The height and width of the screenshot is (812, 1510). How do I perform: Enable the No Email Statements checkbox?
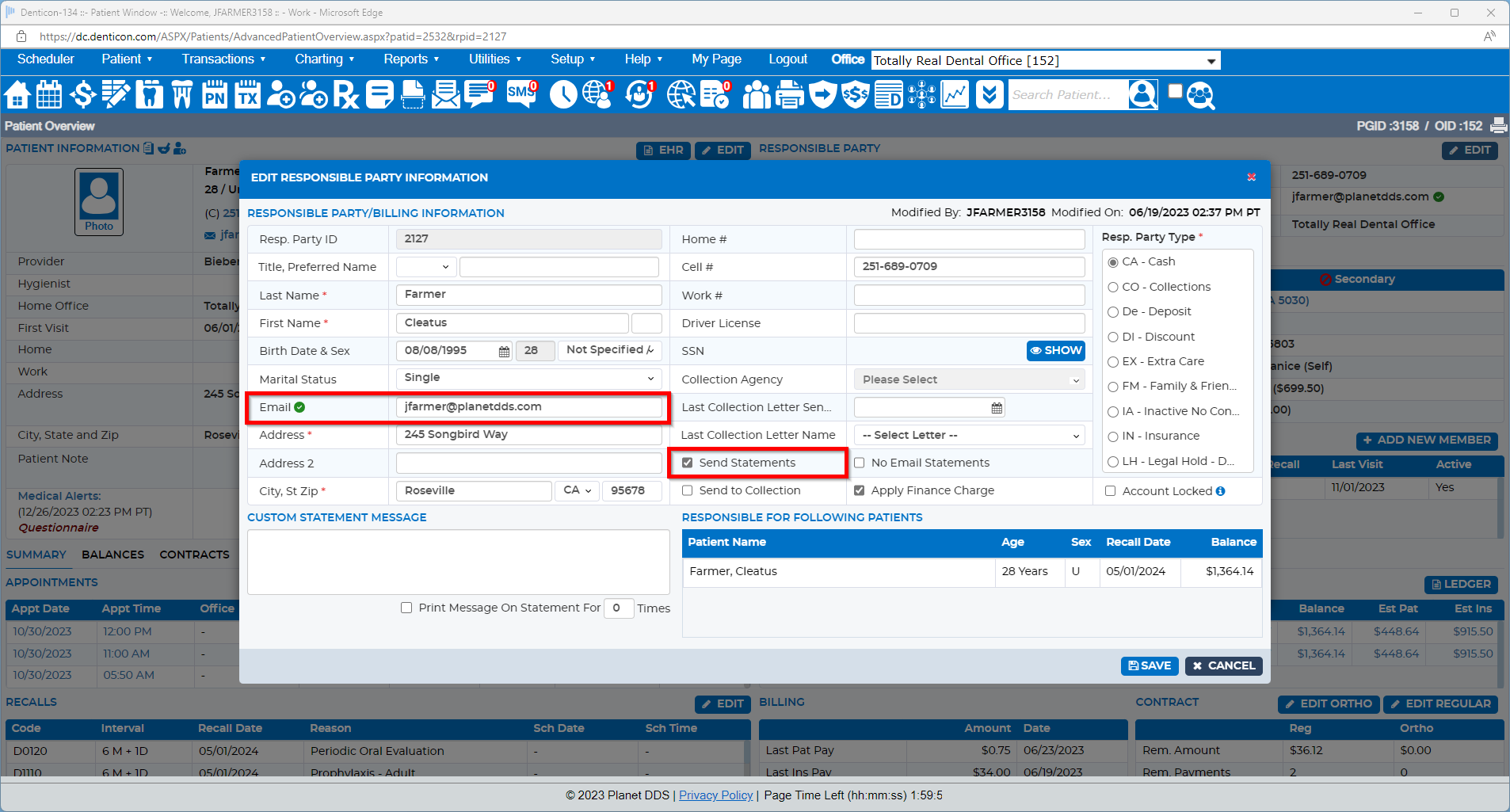(860, 463)
